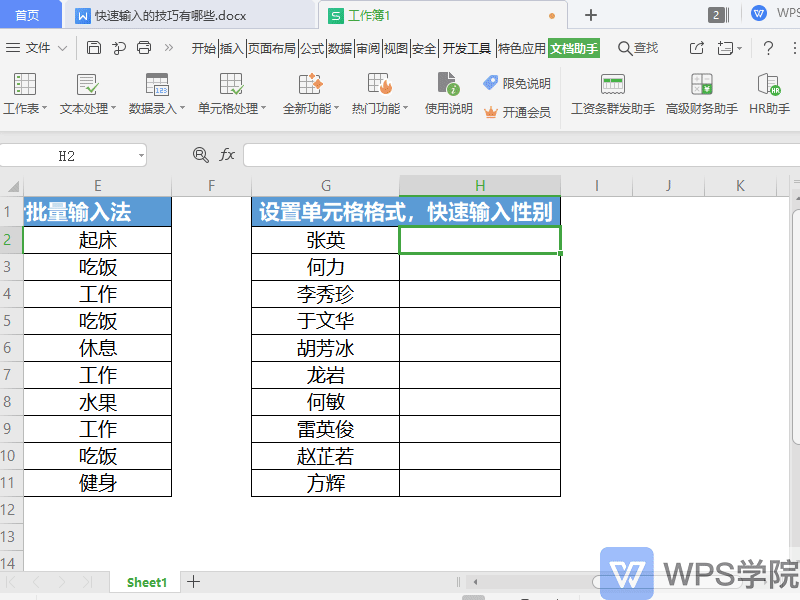Expand more quick access toolbar commands
Viewport: 800px width, 600px height.
pos(166,47)
